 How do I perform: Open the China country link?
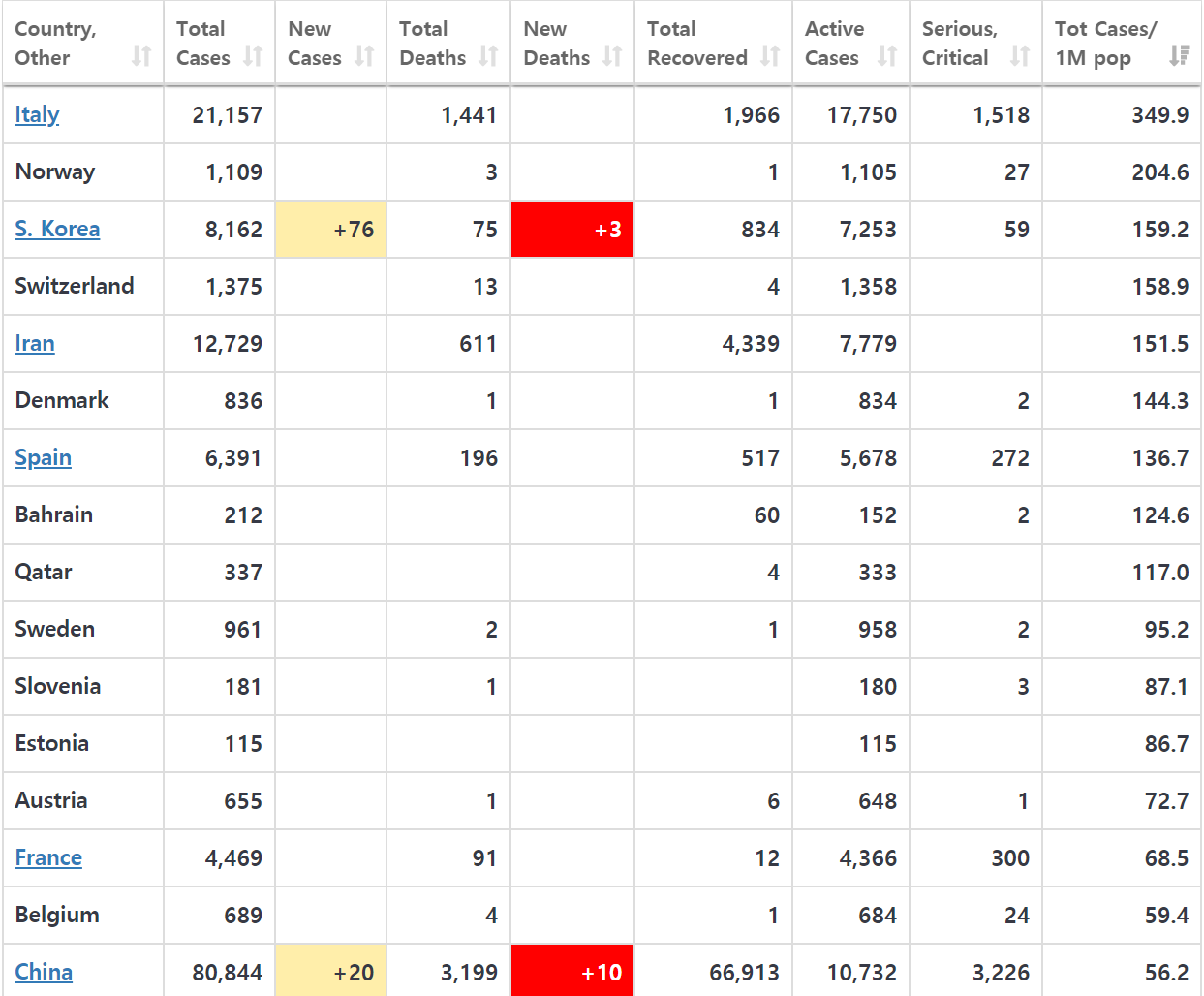point(44,972)
